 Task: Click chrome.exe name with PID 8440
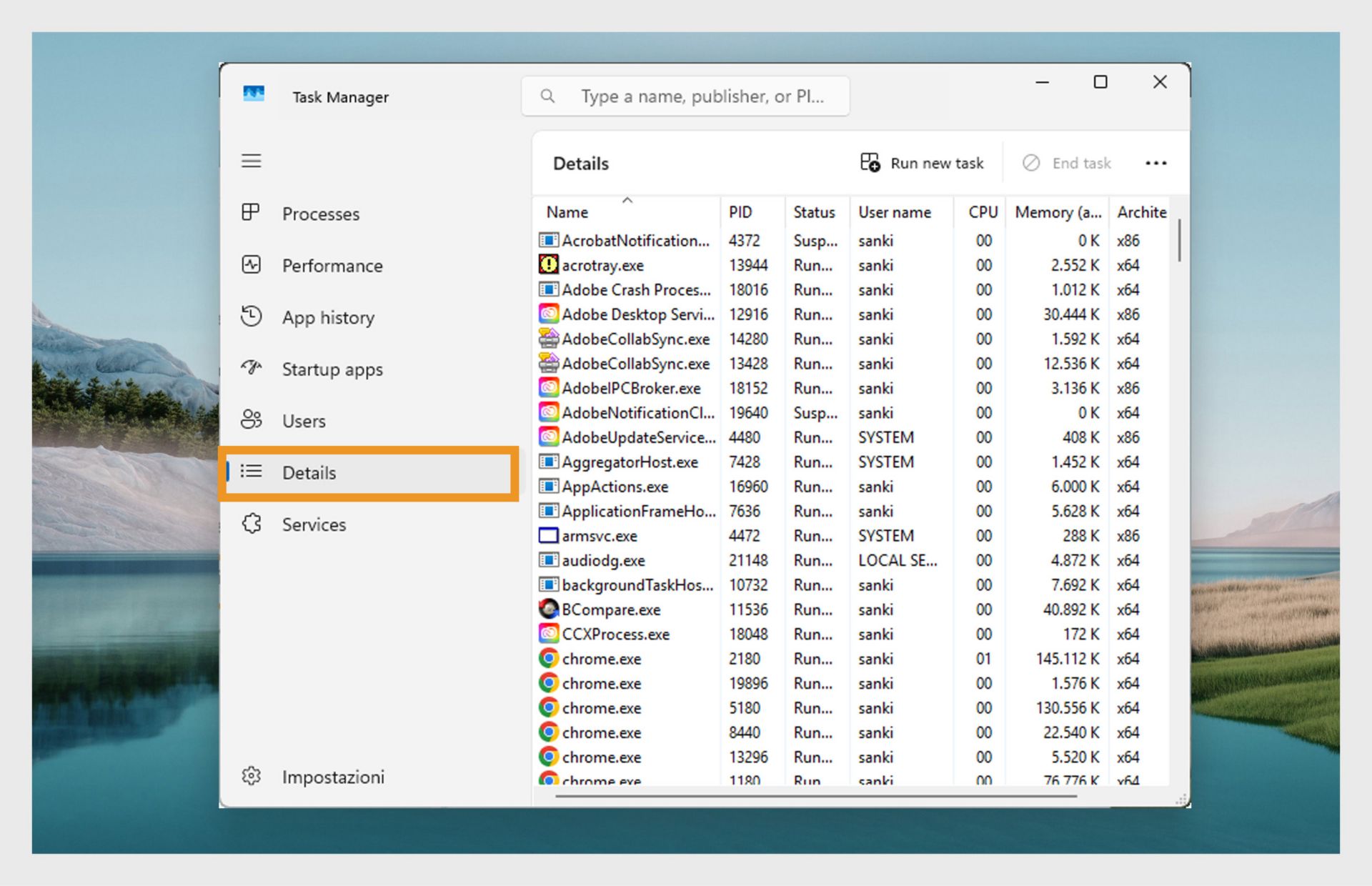[601, 732]
